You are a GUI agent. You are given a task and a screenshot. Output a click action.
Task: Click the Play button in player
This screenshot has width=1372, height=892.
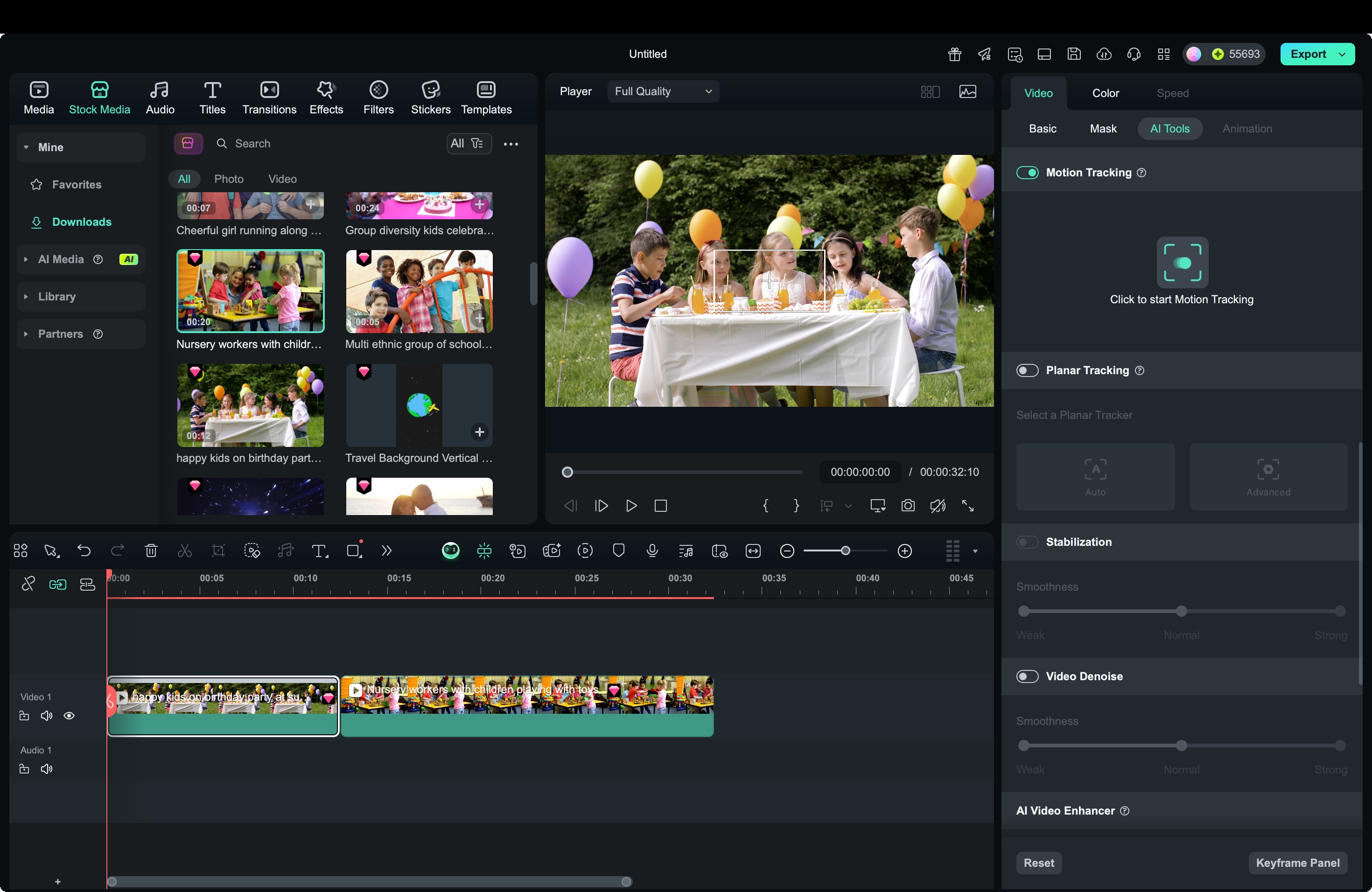pyautogui.click(x=631, y=506)
